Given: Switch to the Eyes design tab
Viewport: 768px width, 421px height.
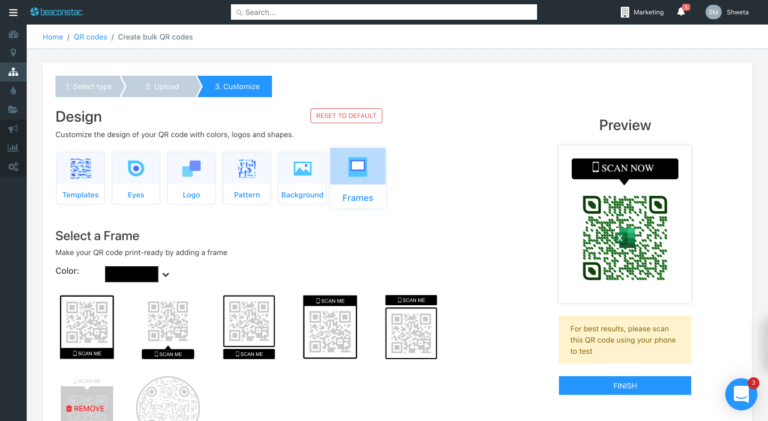Looking at the screenshot, I should [x=136, y=178].
